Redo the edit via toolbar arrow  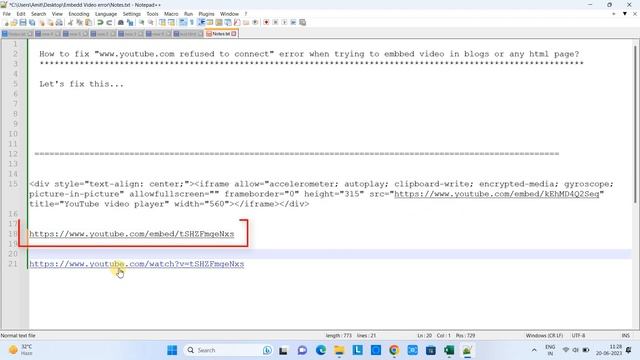(x=109, y=22)
